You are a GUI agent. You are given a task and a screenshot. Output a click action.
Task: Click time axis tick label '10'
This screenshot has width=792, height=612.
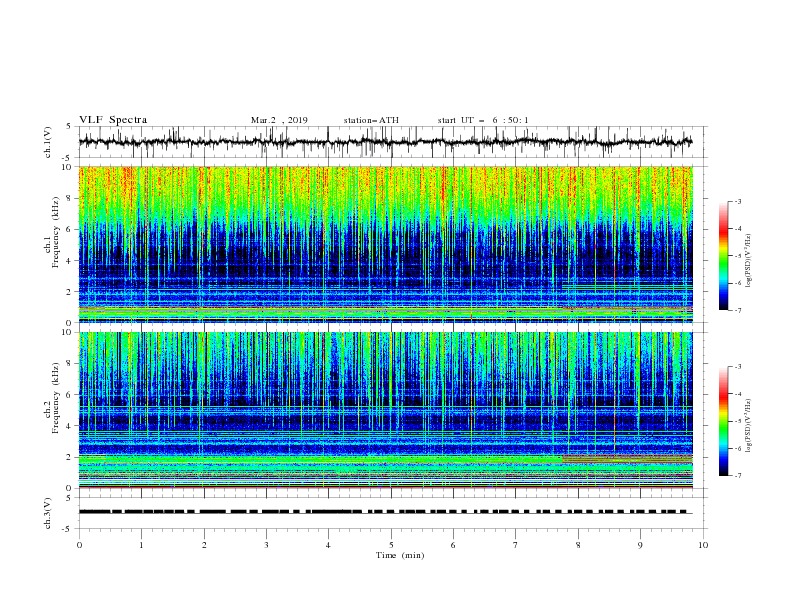point(703,545)
